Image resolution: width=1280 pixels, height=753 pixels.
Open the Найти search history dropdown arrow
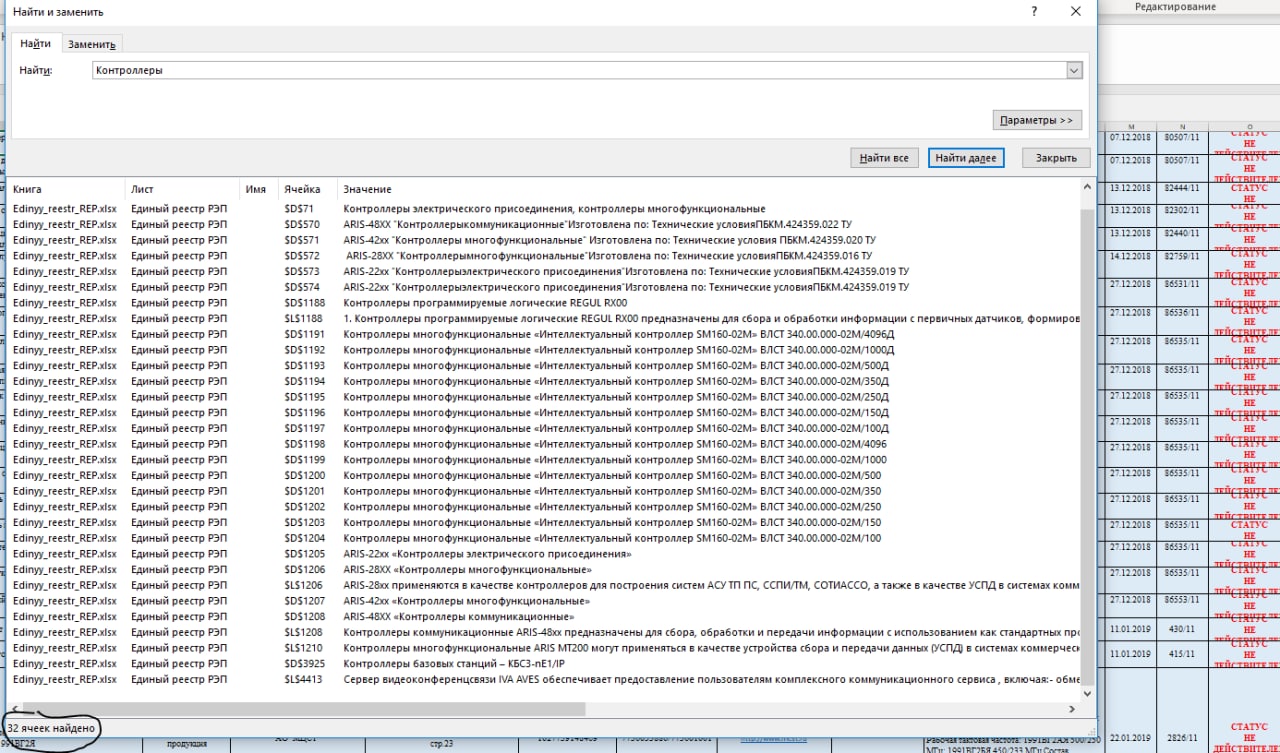point(1075,70)
